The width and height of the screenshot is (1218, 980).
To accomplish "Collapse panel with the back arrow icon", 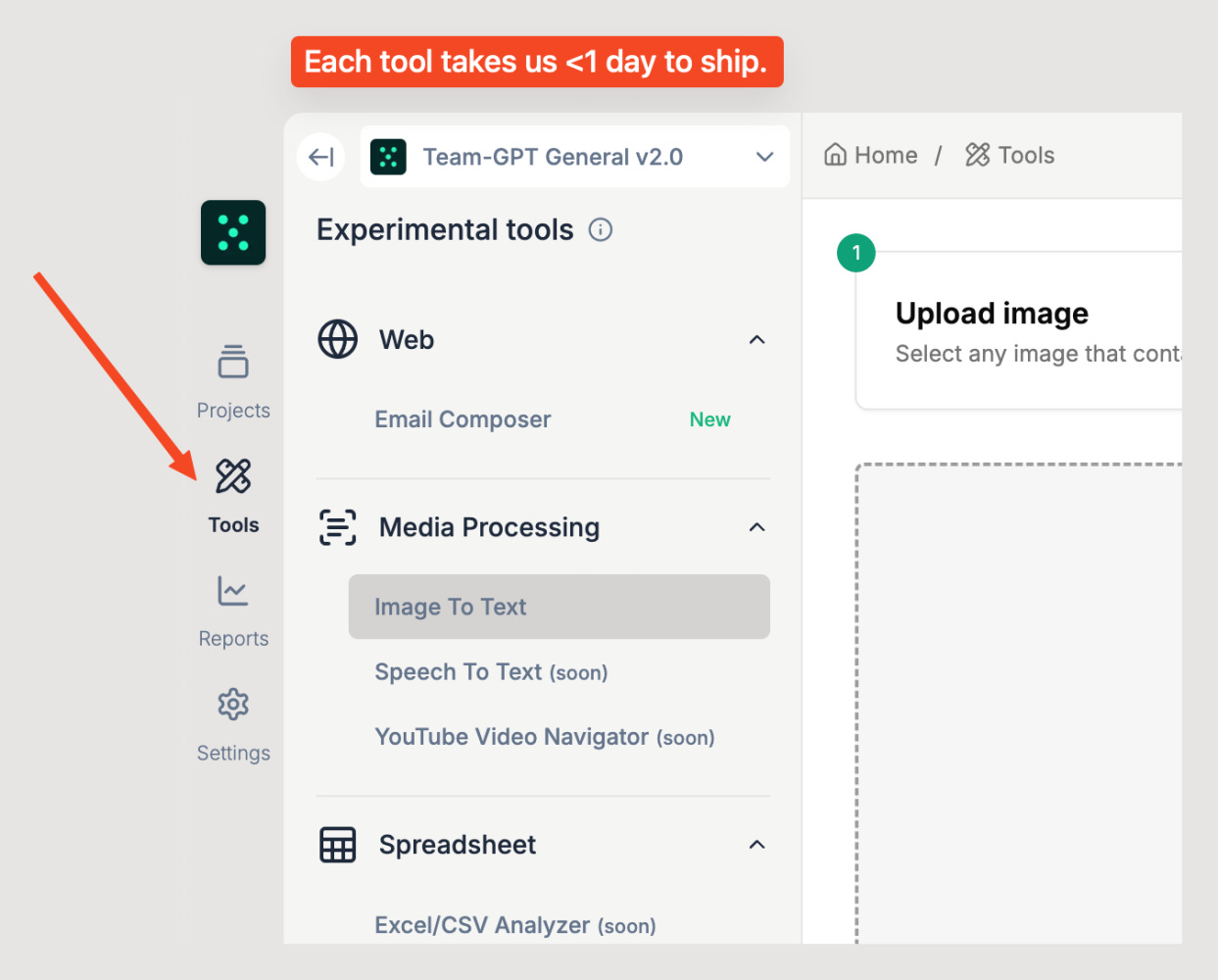I will point(320,157).
